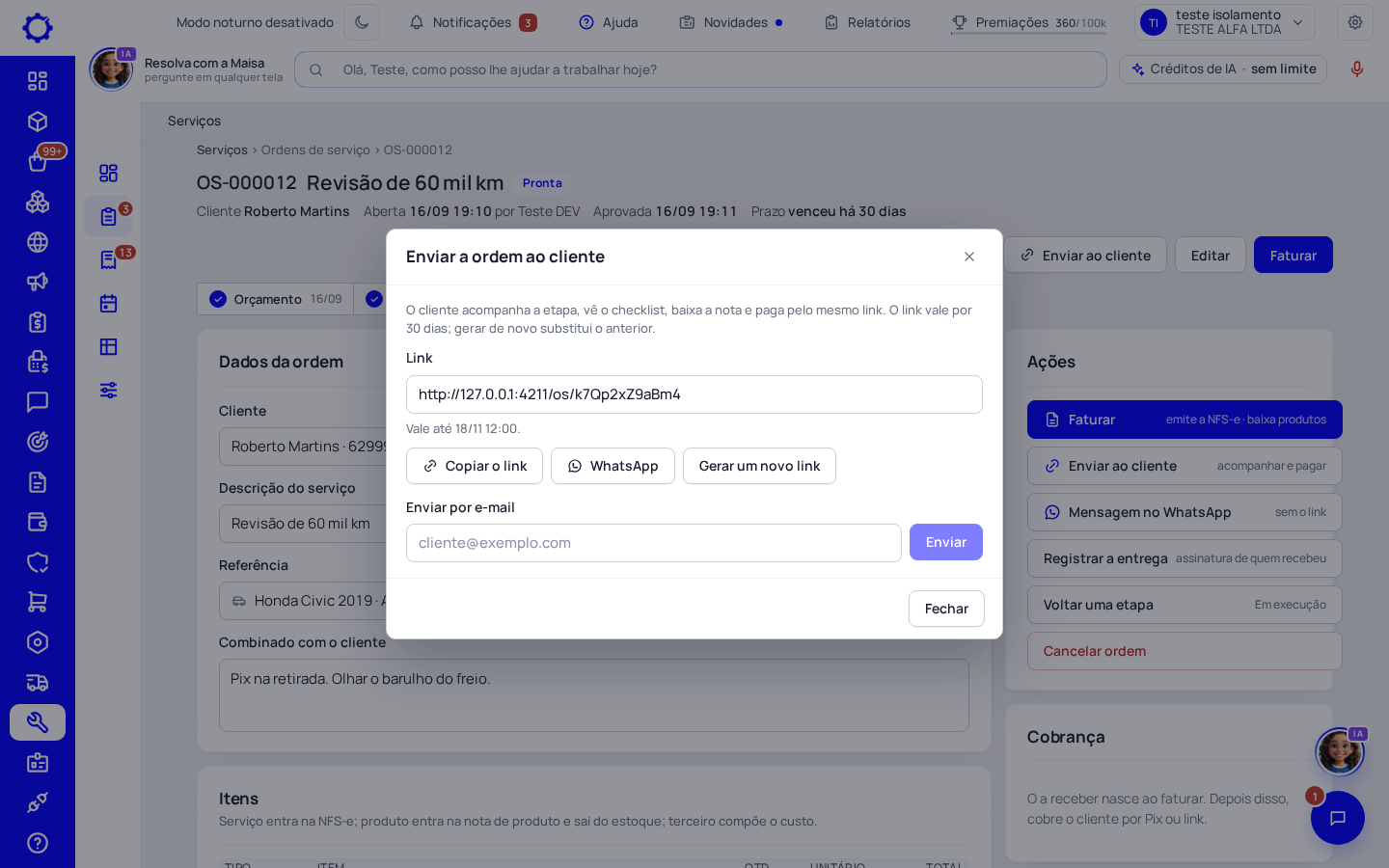Click the Editar button
Screen dimensions: 1389x868
[x=1211, y=256]
